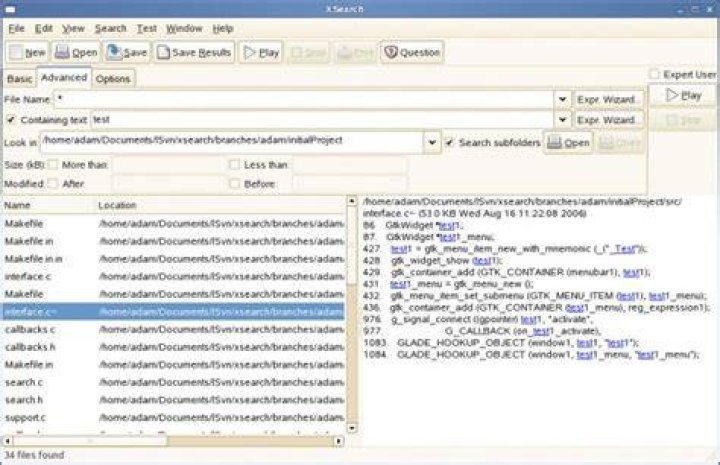Open the File menu
Viewport: 720px width, 465px height.
pos(16,28)
